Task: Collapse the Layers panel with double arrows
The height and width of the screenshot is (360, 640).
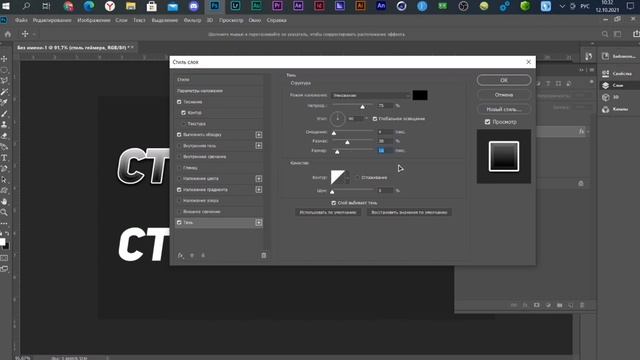Action: tap(582, 70)
